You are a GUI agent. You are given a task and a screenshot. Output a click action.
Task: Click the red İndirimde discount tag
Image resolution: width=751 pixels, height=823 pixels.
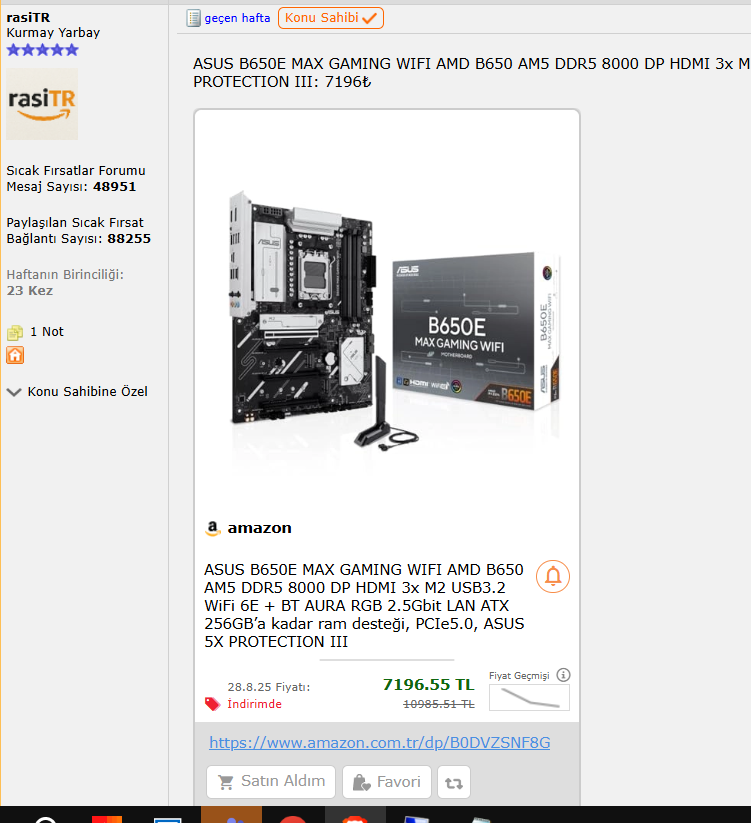(213, 704)
